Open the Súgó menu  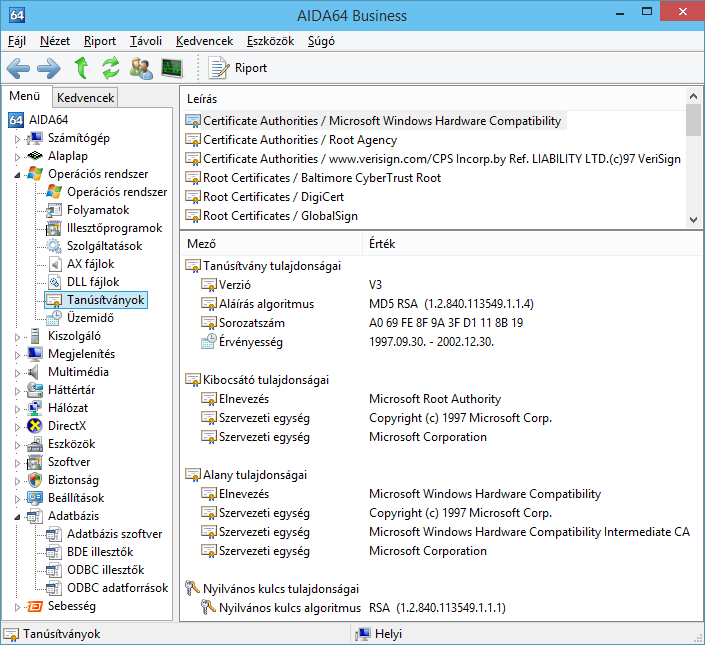point(321,41)
